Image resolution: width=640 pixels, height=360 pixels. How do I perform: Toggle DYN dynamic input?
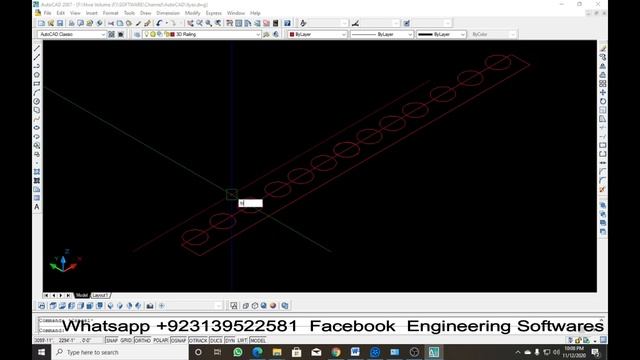tap(230, 340)
